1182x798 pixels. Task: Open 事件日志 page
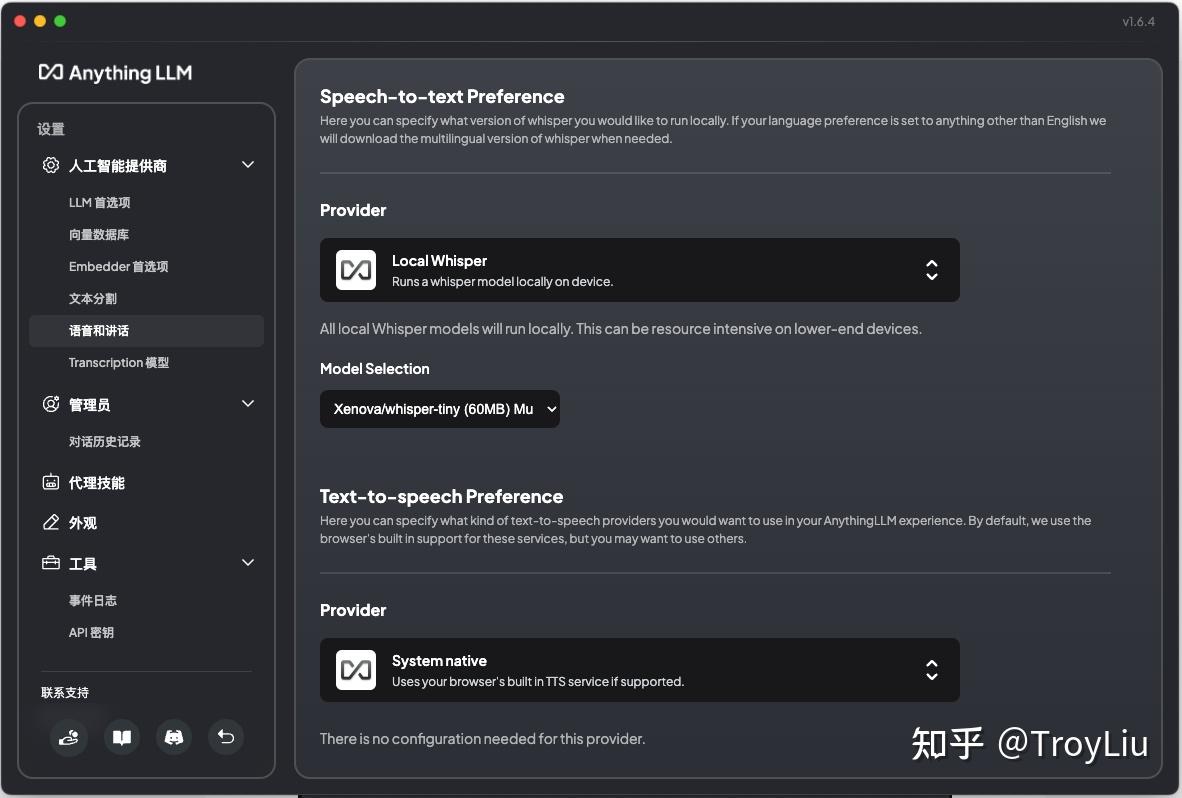[93, 601]
